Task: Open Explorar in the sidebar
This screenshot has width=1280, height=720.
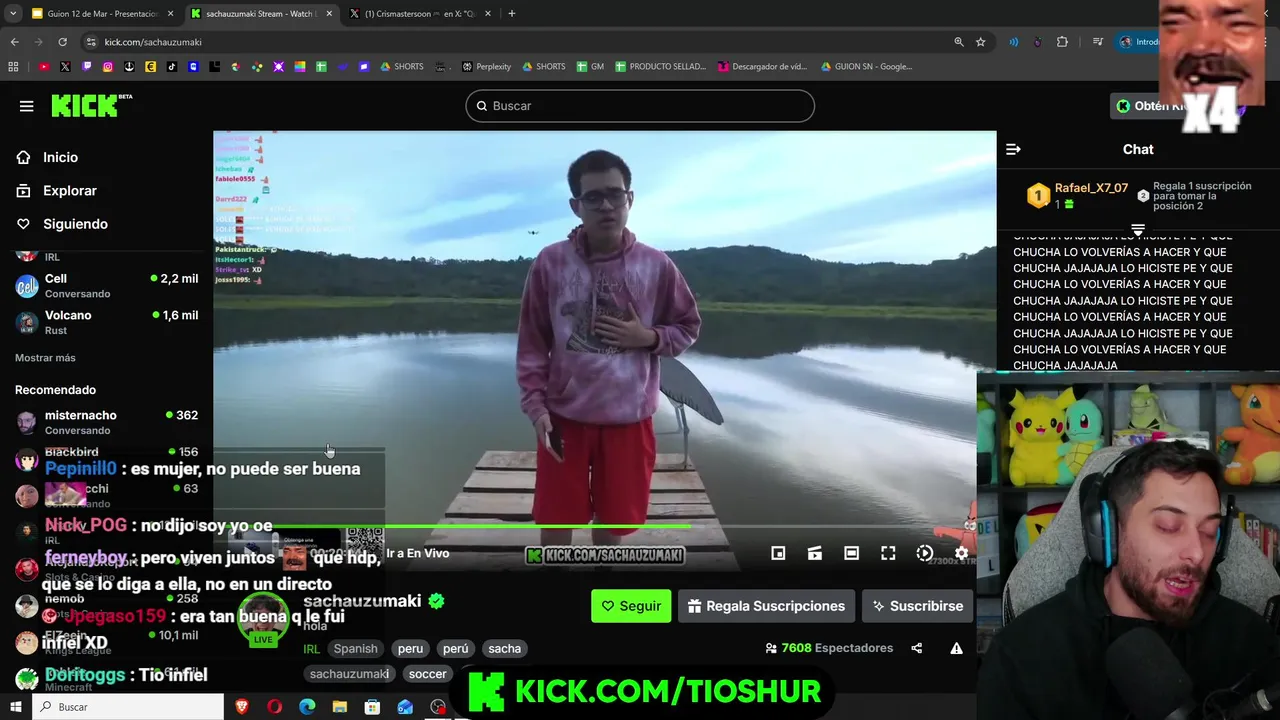Action: (x=69, y=190)
